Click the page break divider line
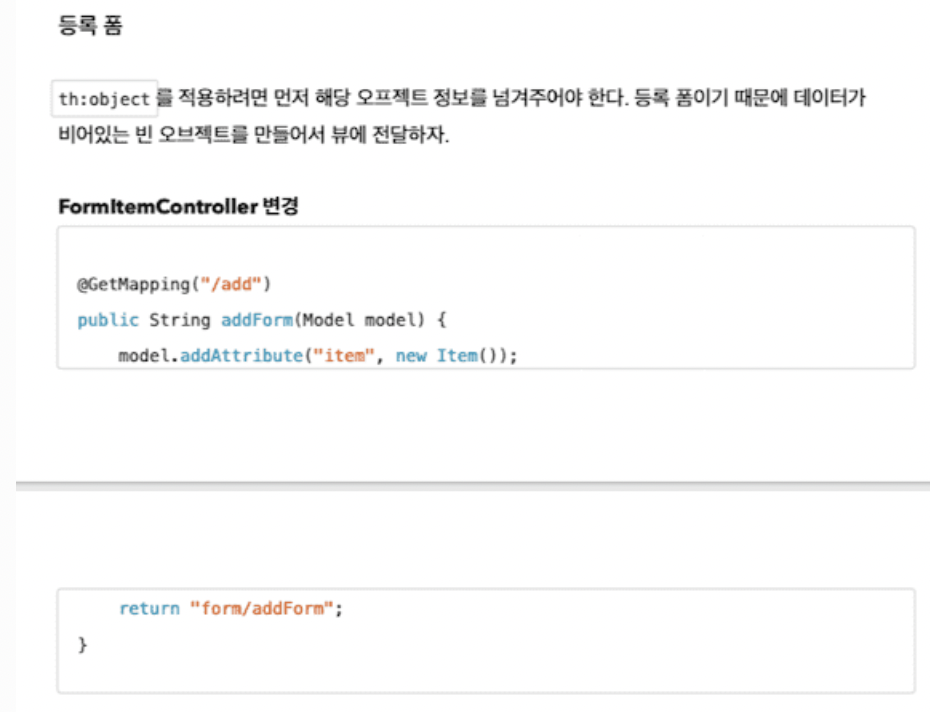 click(x=473, y=486)
